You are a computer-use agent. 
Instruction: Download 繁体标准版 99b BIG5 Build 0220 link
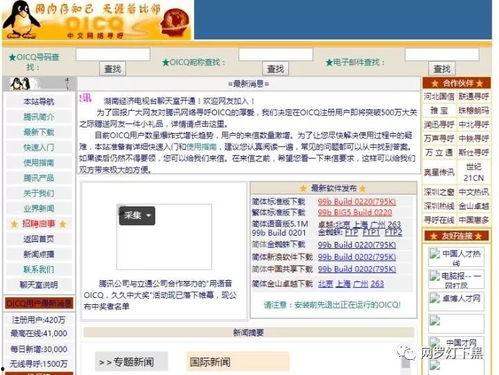355,212
